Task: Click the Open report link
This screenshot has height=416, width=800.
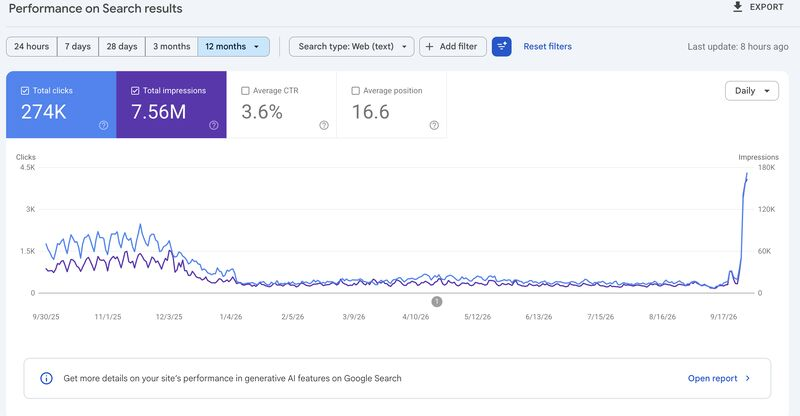Action: point(712,378)
